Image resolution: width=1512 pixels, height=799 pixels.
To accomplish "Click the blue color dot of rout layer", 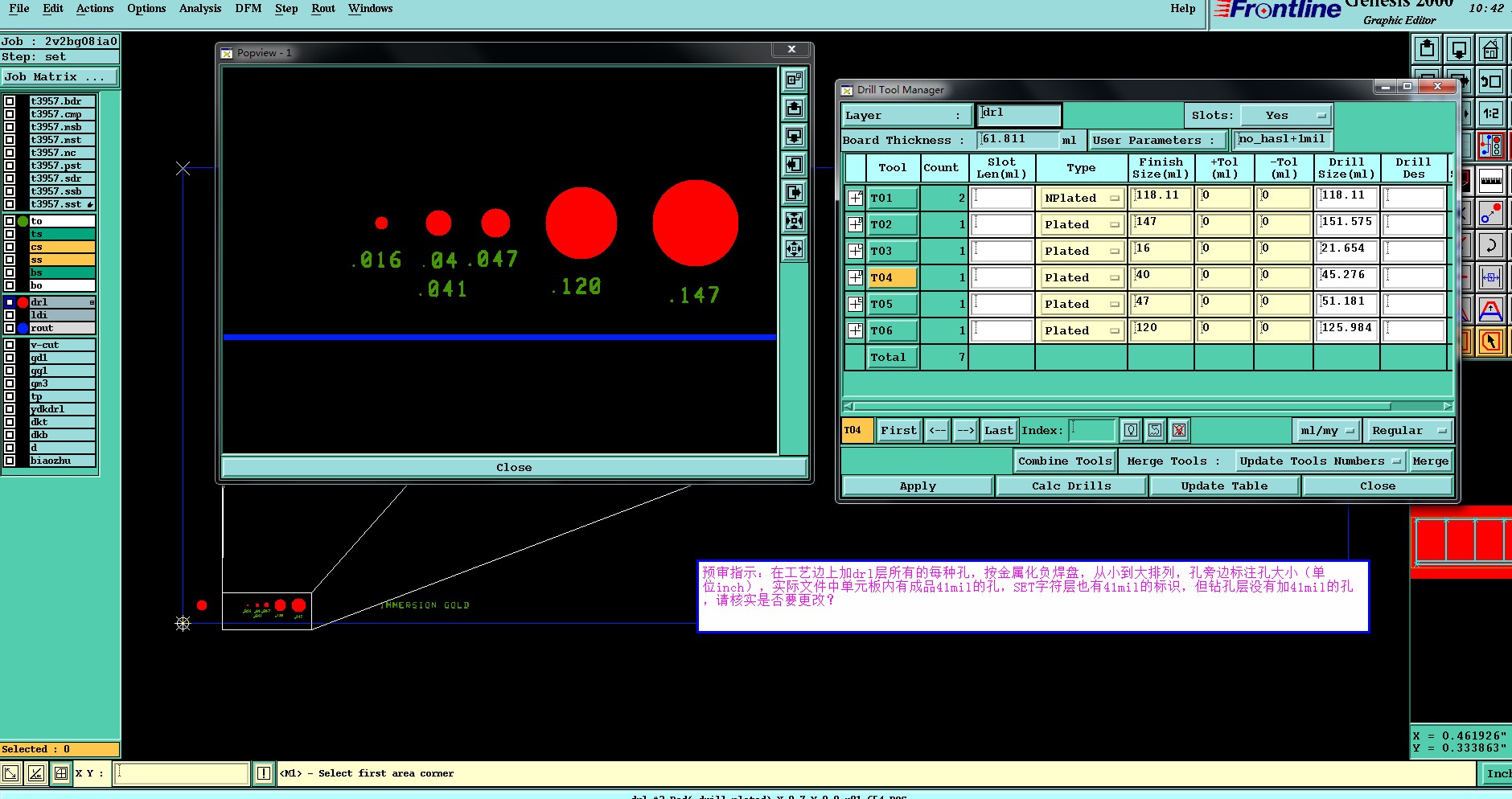I will (x=23, y=328).
